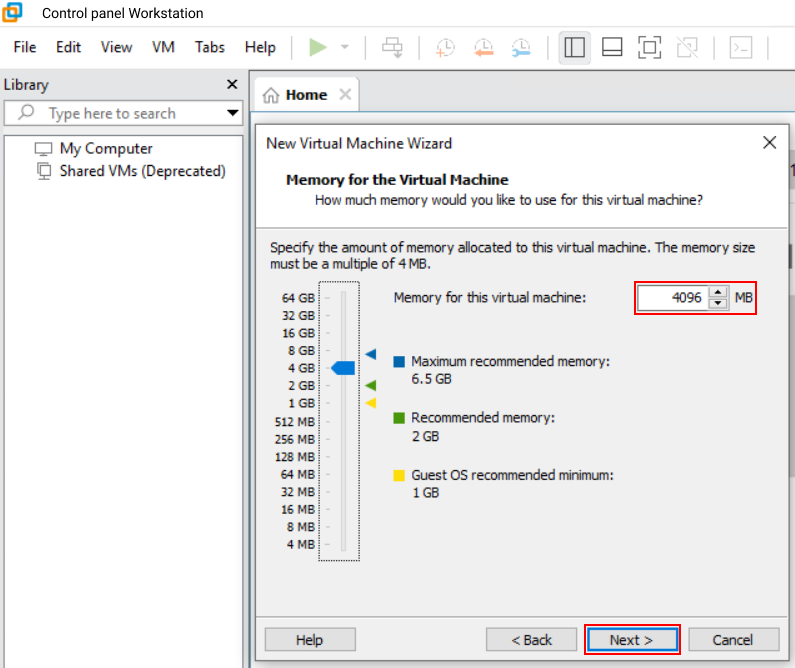Open the snapshot manager icon
The image size is (795, 668).
[521, 47]
